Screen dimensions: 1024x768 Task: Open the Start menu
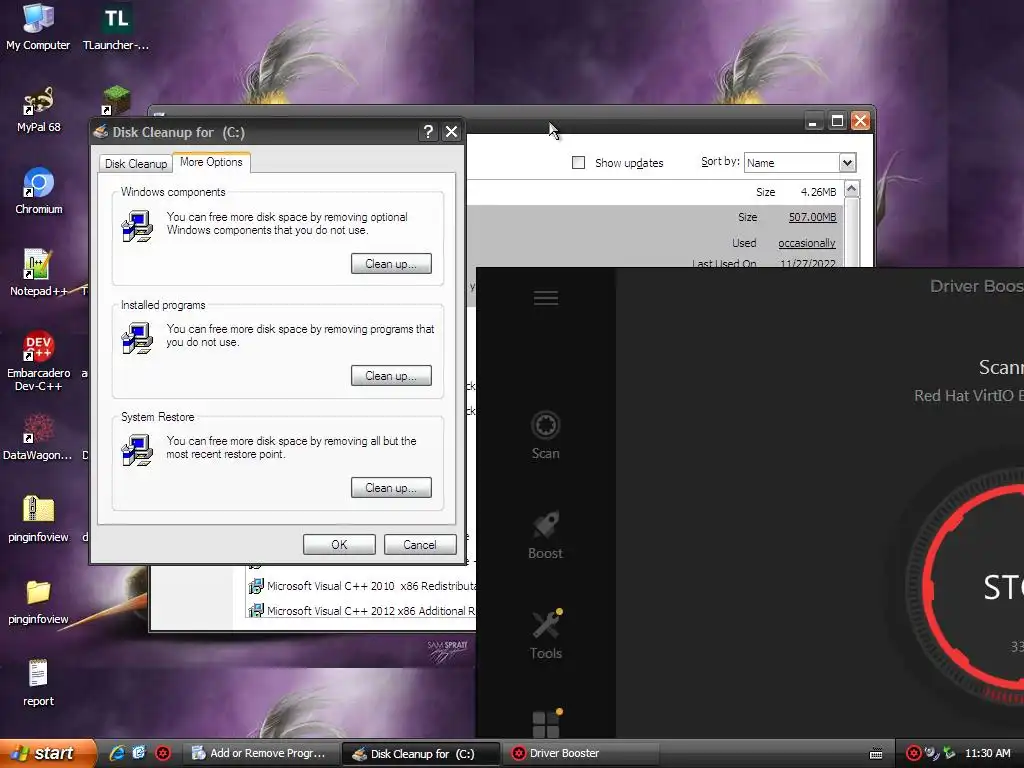click(x=47, y=753)
